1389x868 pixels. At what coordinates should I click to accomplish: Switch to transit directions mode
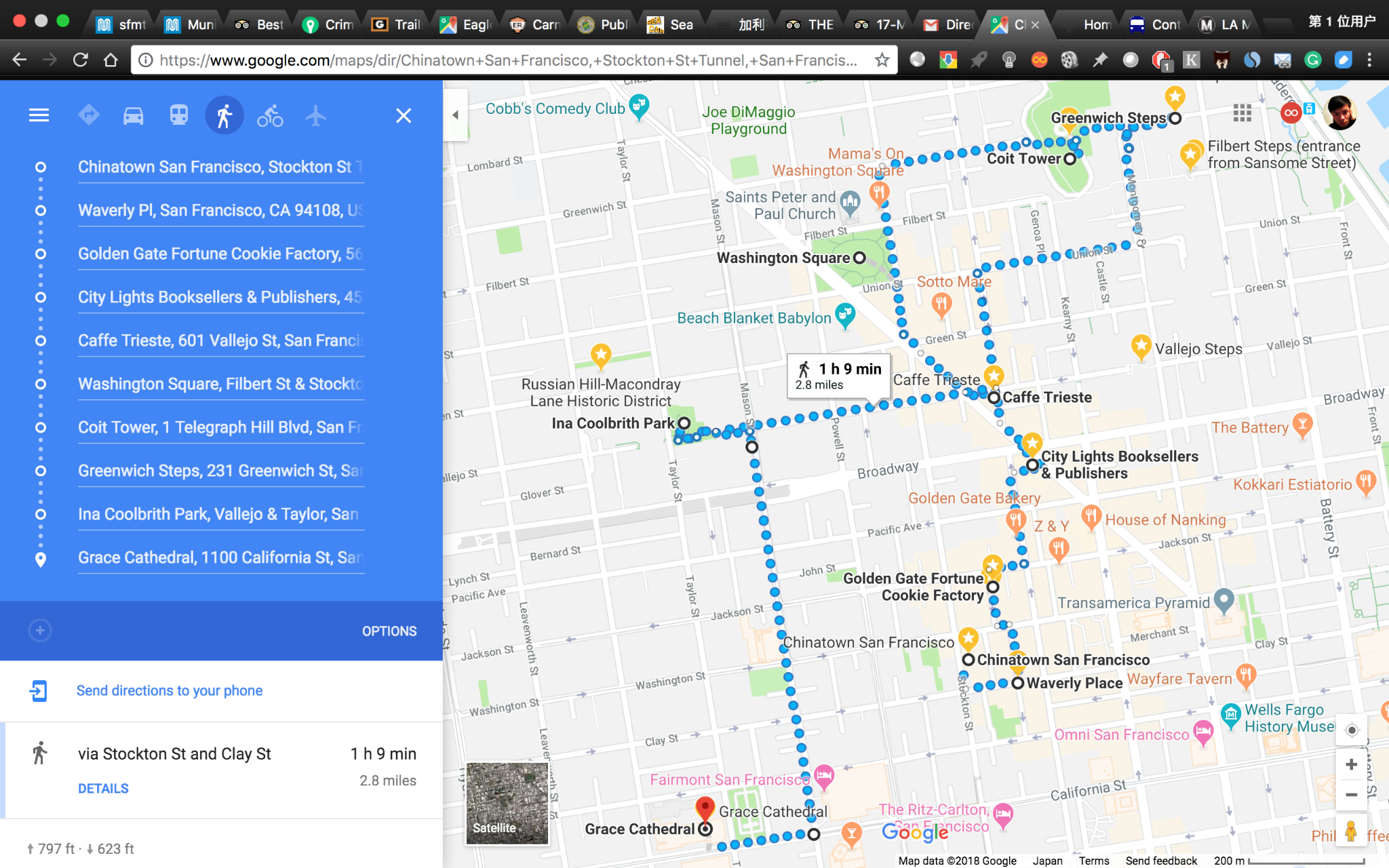(x=179, y=116)
